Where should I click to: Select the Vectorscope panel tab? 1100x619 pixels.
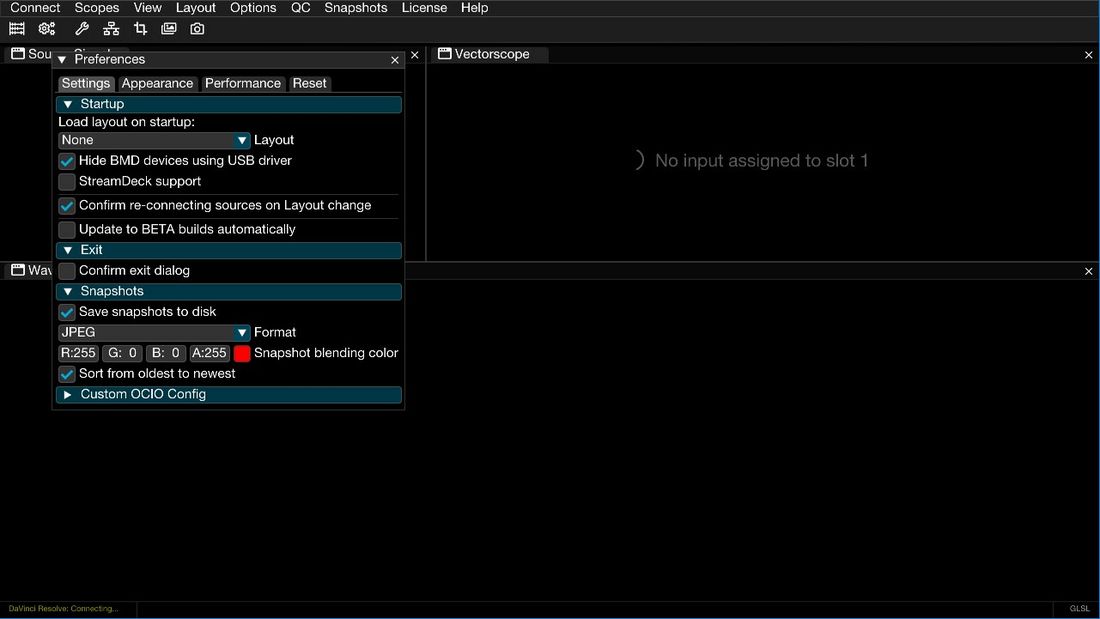[492, 54]
